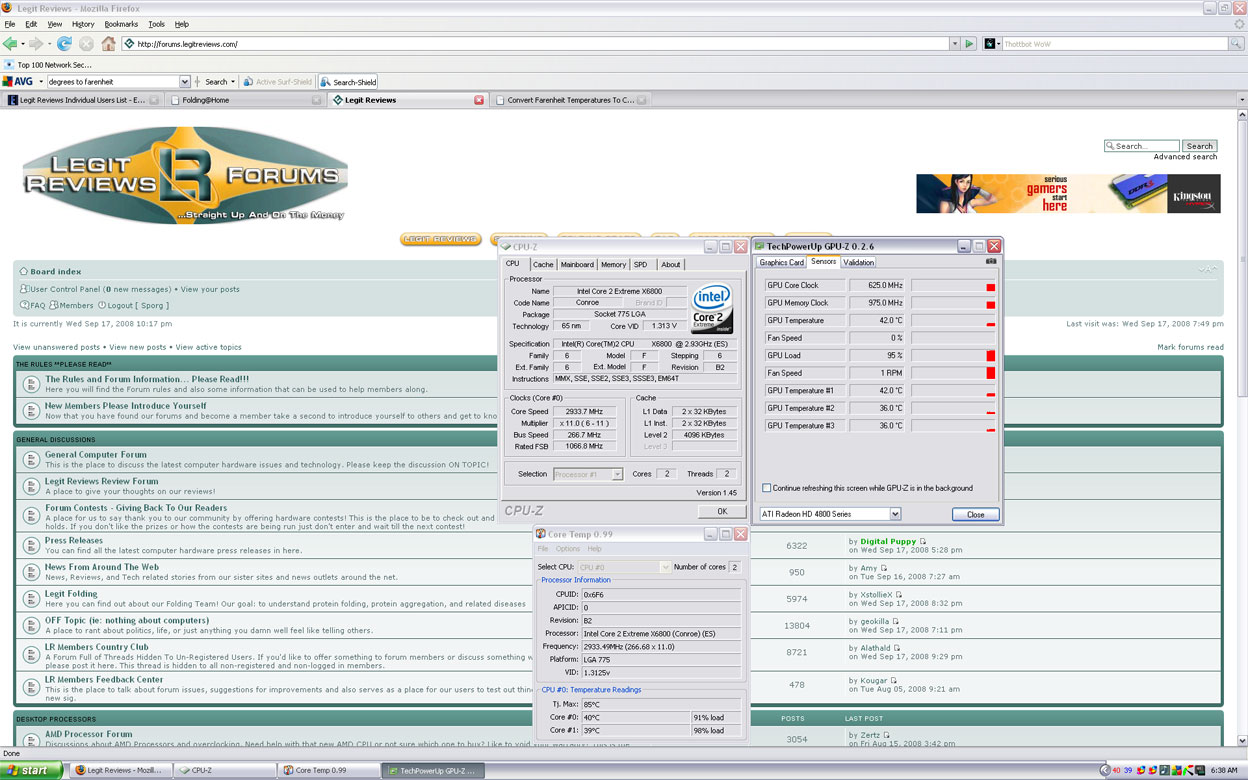The height and width of the screenshot is (780, 1248).
Task: Click the green Go arrow beside address bar
Action: tap(969, 44)
